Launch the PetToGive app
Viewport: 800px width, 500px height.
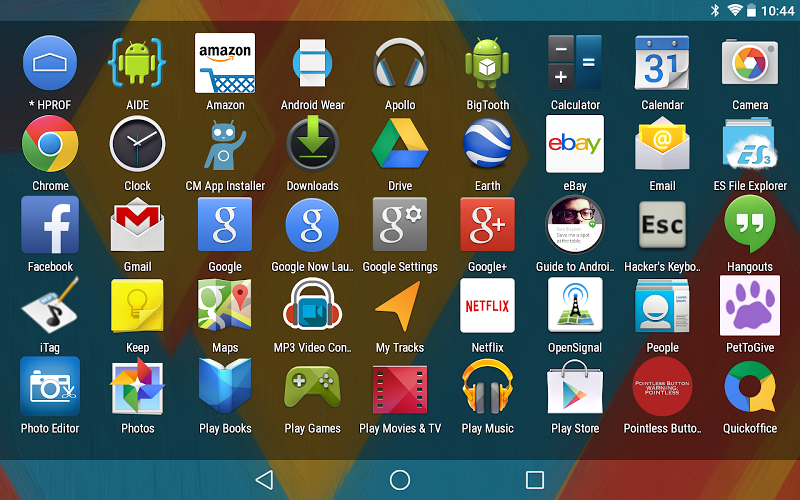coord(750,305)
